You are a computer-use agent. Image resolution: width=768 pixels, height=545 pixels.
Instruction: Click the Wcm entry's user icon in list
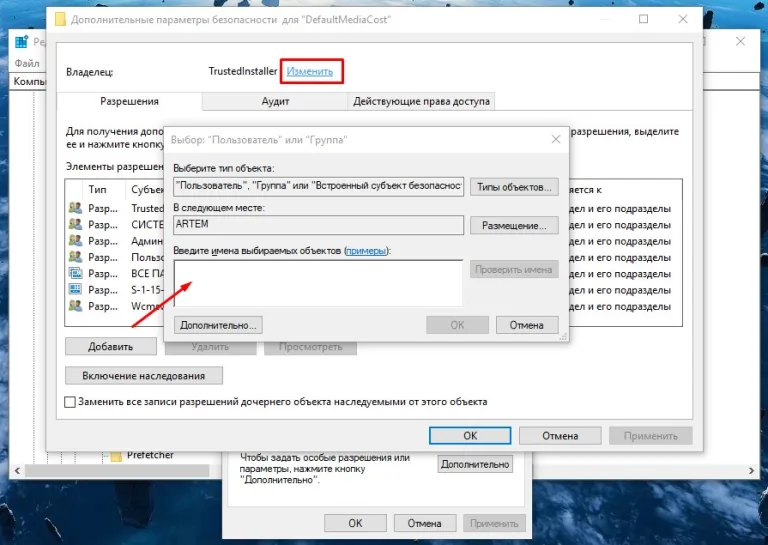click(x=75, y=306)
